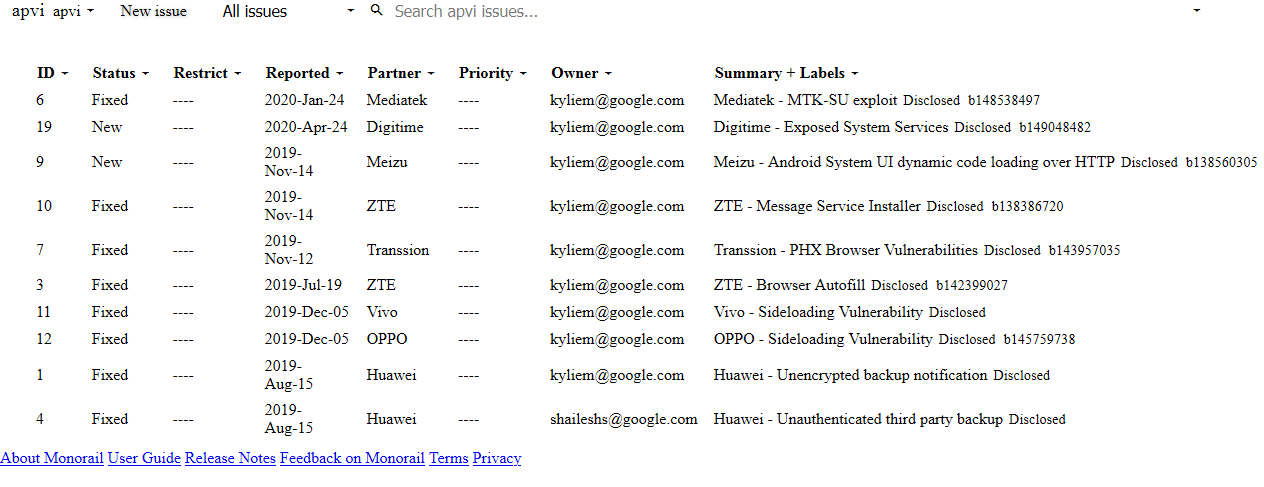Screen dimensions: 1264x487
Task: Open the apvi project dropdown
Action: pos(73,11)
